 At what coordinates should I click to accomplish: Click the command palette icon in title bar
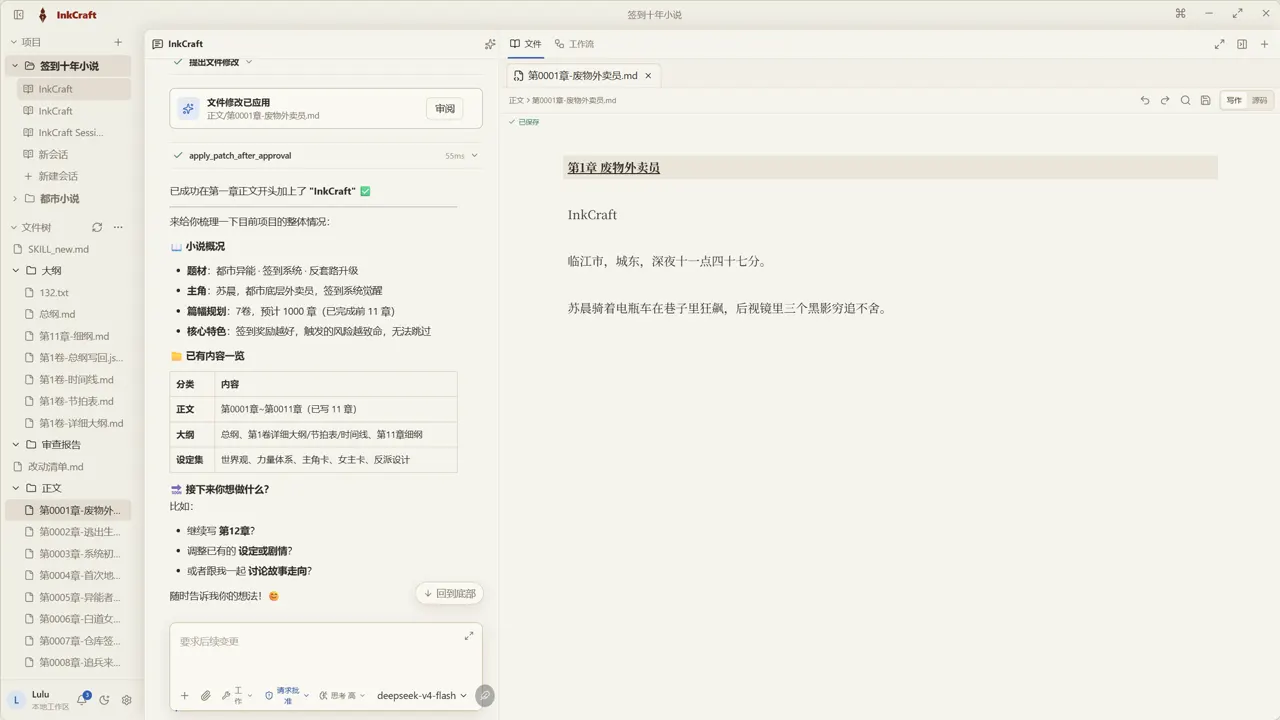[1180, 14]
